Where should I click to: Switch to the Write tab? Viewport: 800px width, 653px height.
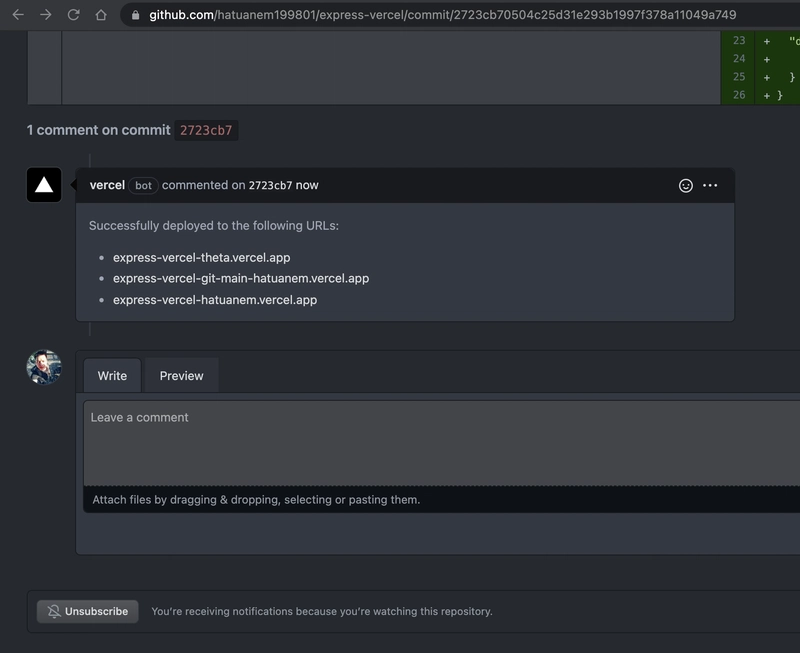[112, 375]
